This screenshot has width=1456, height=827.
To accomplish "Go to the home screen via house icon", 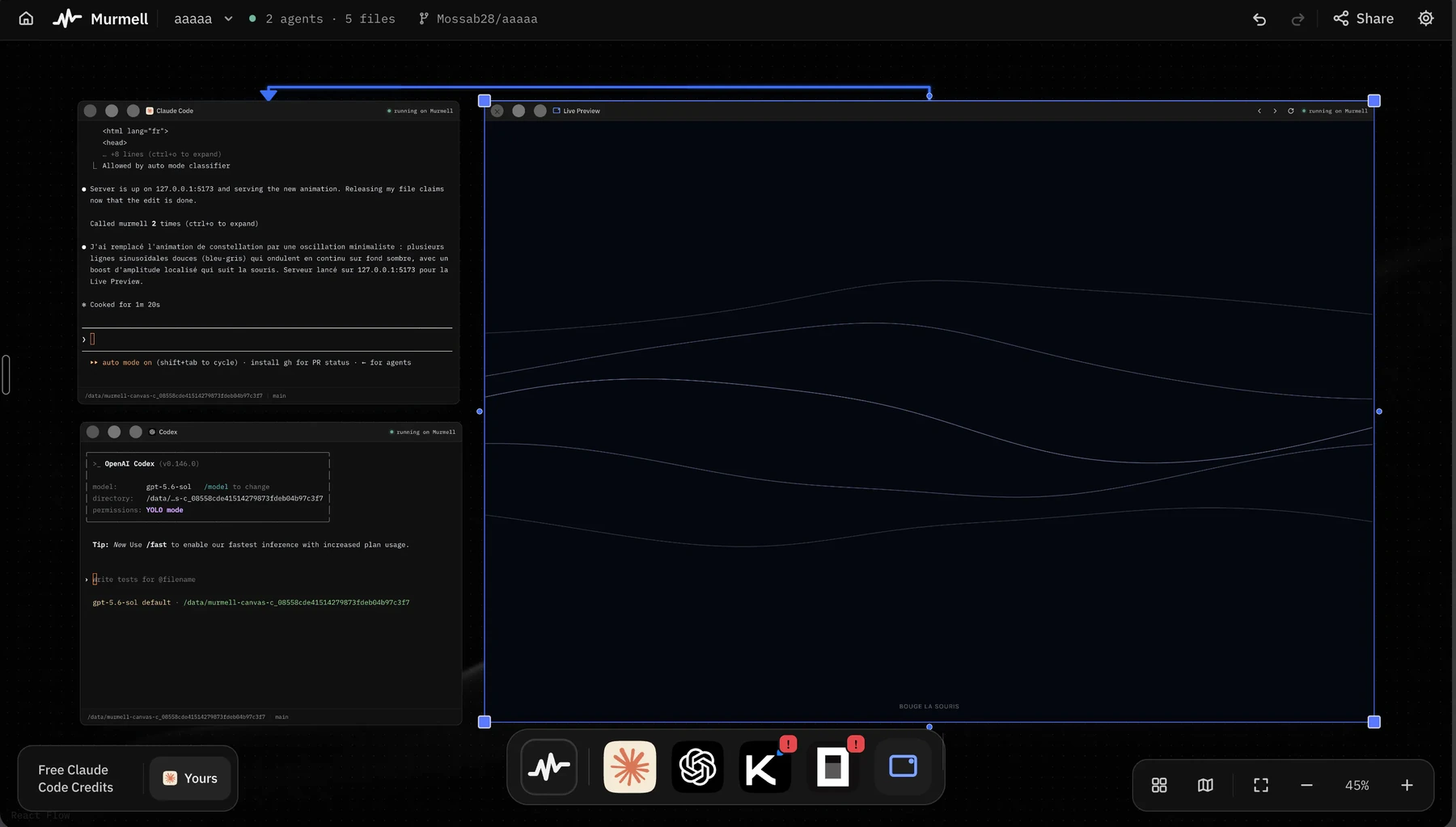I will click(x=26, y=19).
